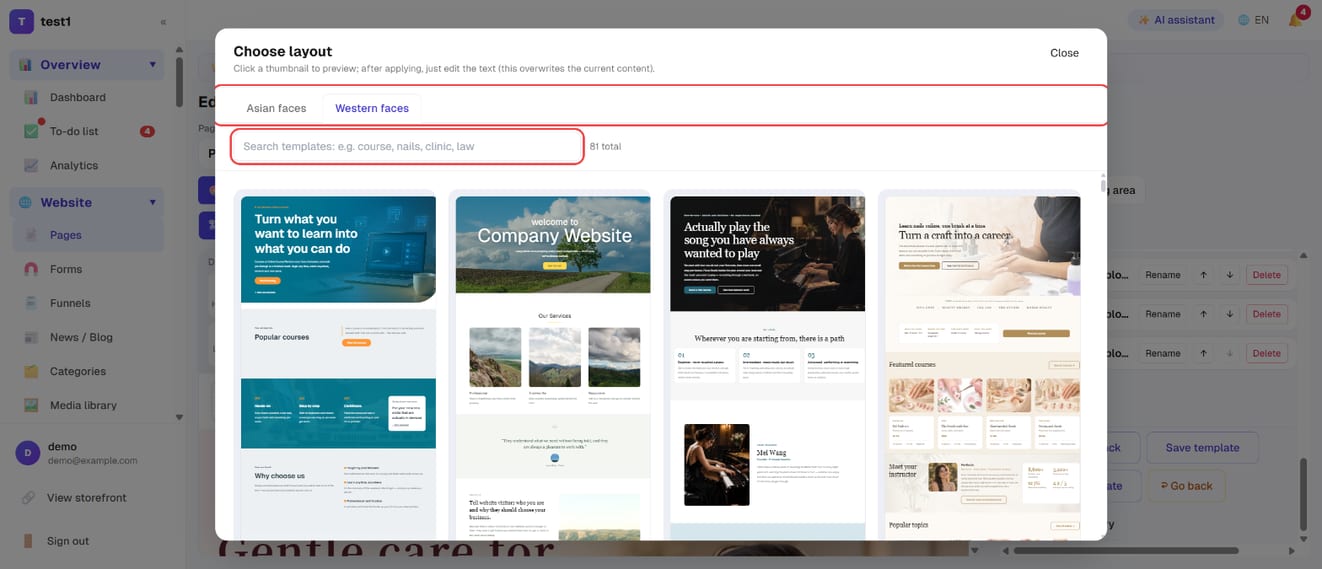Image resolution: width=1322 pixels, height=569 pixels.
Task: Click the demo user avatar circle
Action: [x=27, y=453]
